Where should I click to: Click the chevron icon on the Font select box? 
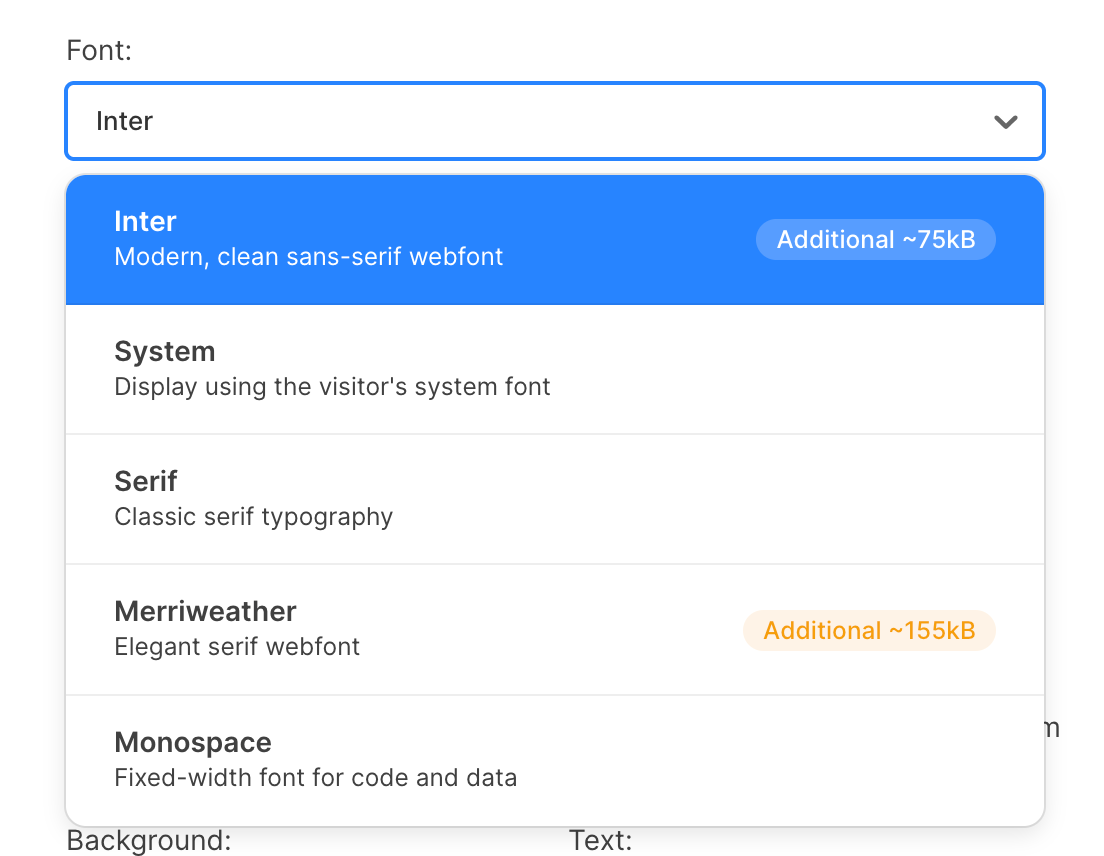click(x=1005, y=121)
